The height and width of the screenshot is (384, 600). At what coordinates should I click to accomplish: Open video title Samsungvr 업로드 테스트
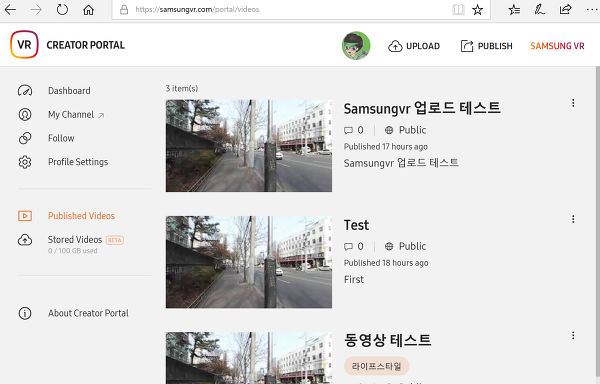pyautogui.click(x=422, y=108)
